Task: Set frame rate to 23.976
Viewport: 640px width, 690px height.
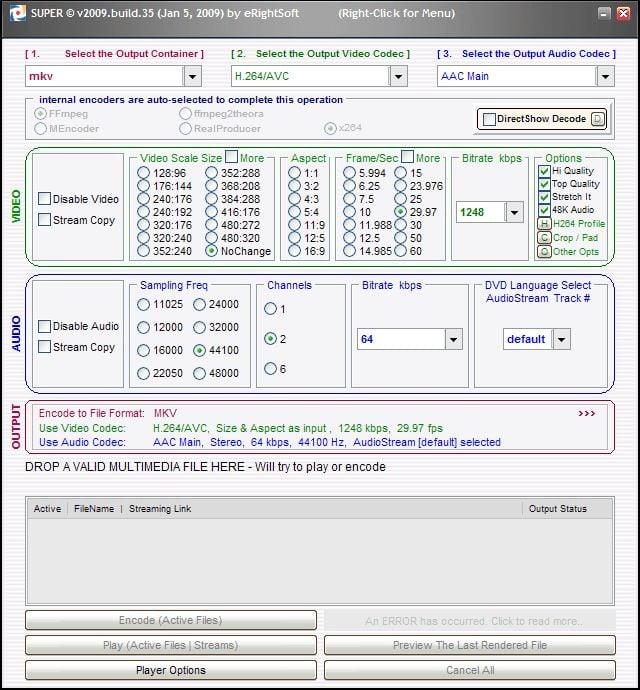Action: [401, 186]
